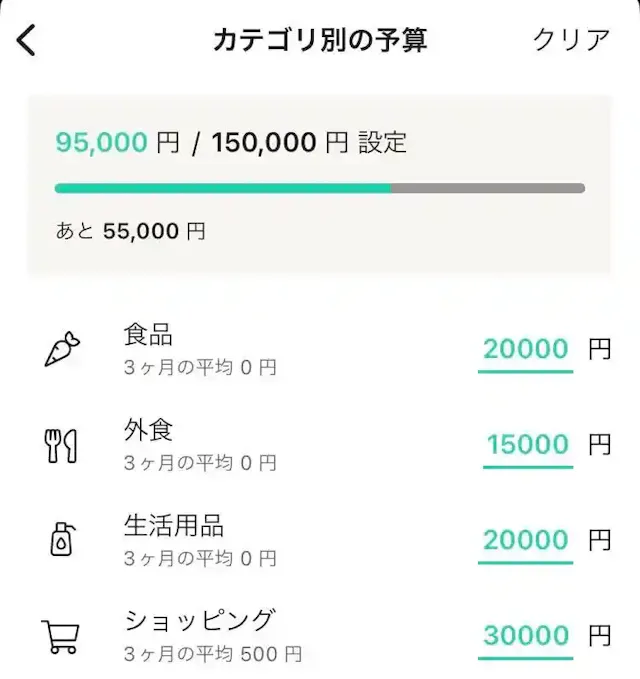Tap the あと 55,000 円 remaining text
This screenshot has width=640, height=679.
click(x=130, y=232)
